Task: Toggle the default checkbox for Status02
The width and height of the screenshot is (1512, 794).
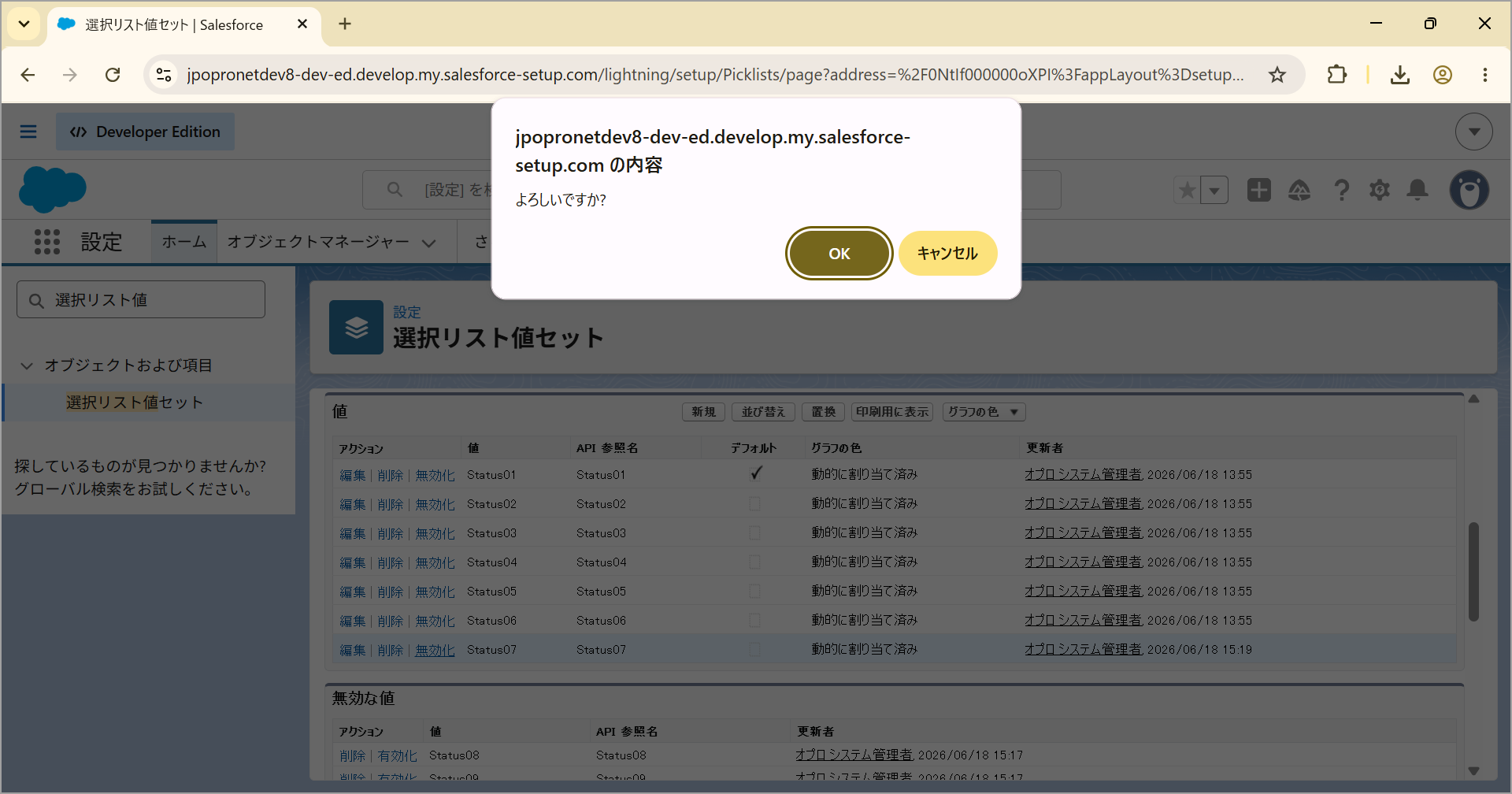Action: click(x=754, y=503)
